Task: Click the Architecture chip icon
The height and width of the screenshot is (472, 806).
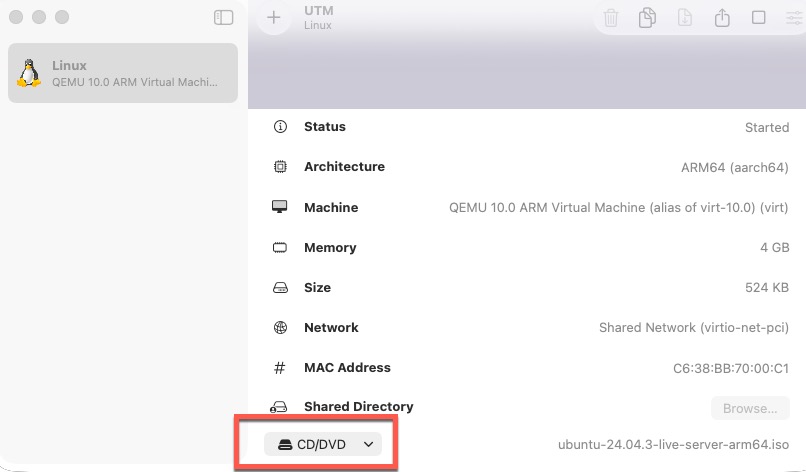Action: point(280,167)
